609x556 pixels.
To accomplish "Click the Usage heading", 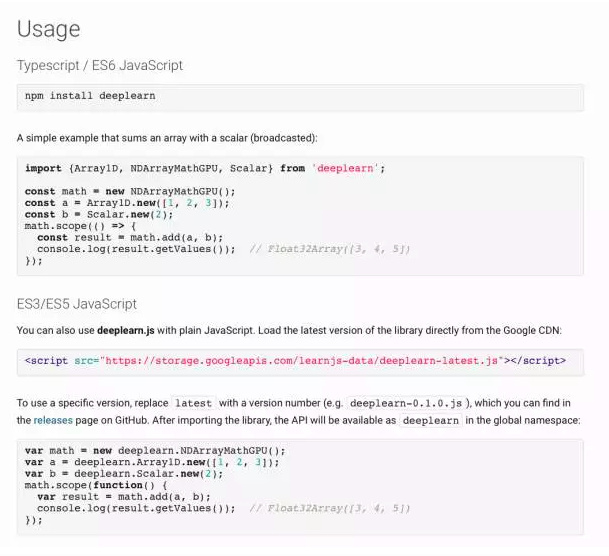I will [x=49, y=29].
